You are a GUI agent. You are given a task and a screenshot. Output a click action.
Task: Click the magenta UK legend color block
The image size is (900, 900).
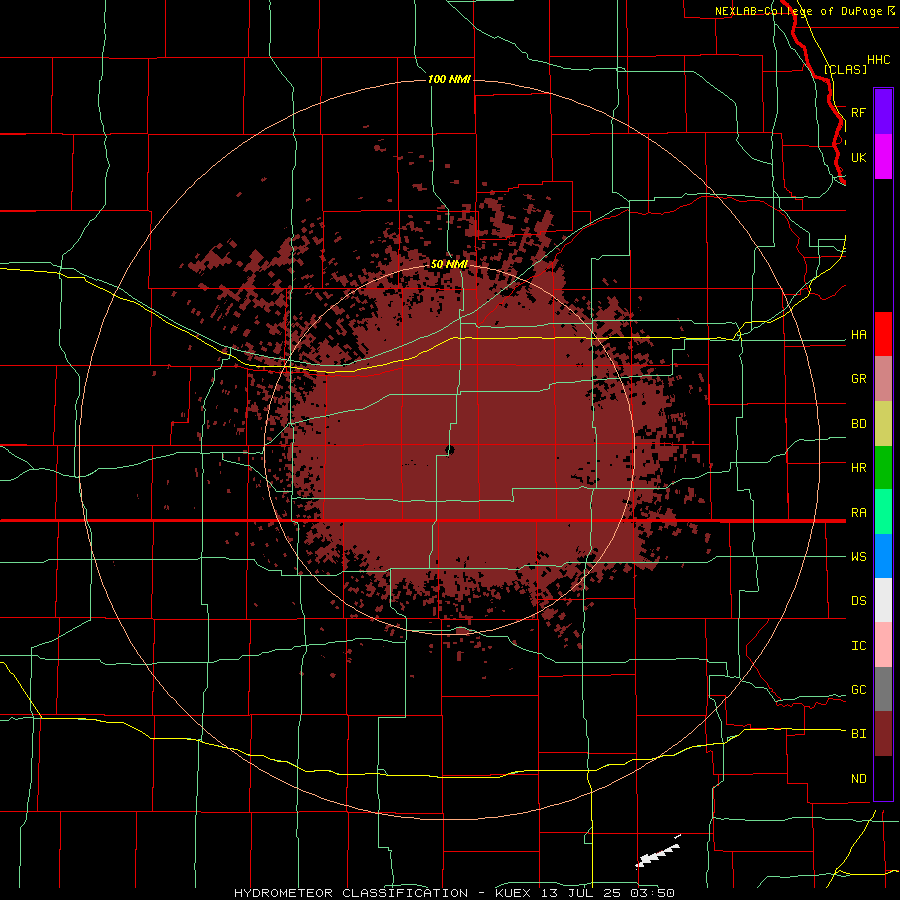(883, 157)
